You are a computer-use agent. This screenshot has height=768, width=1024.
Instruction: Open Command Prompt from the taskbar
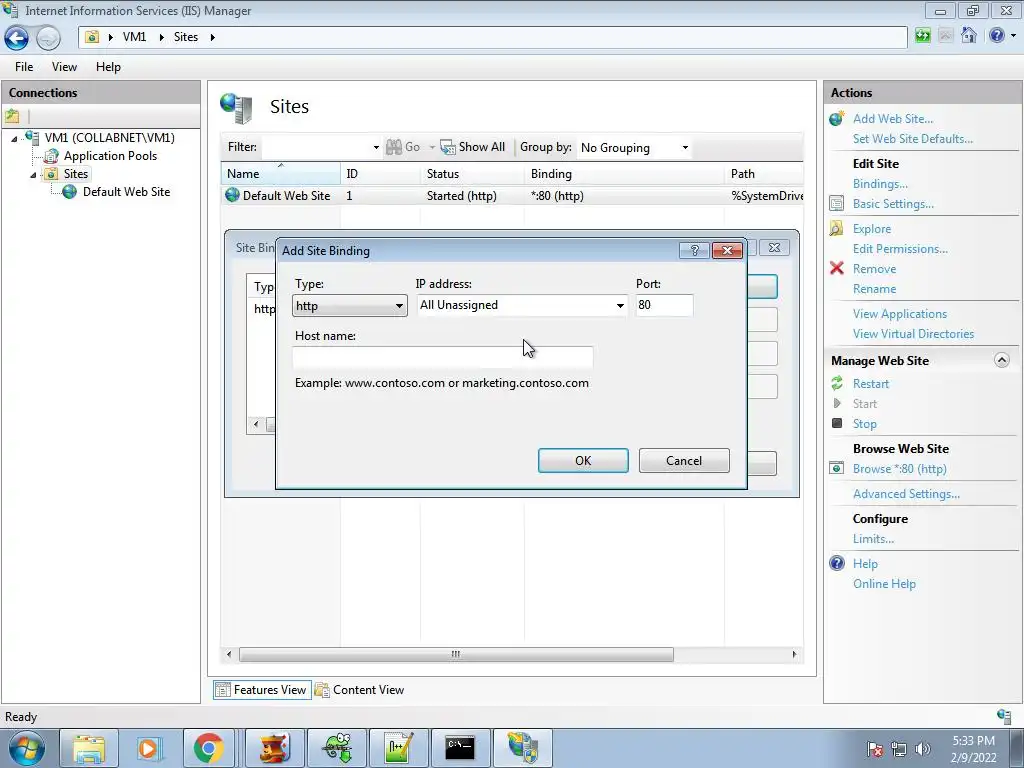coord(460,748)
